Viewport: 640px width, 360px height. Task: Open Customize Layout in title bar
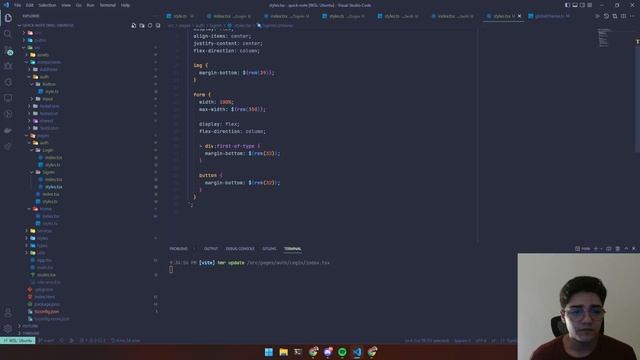click(x=589, y=5)
